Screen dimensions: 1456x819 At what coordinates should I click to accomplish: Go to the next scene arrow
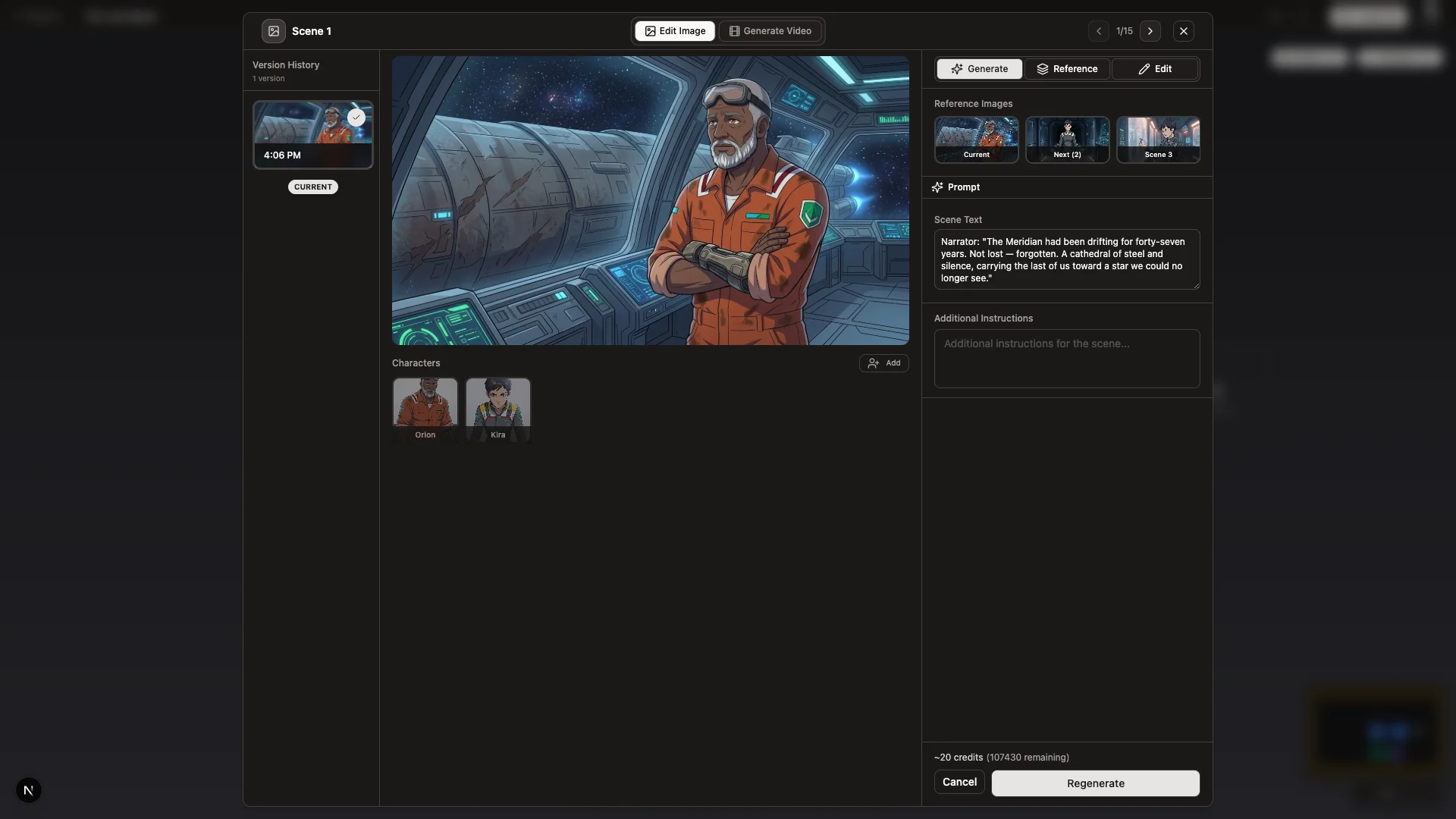pos(1150,31)
